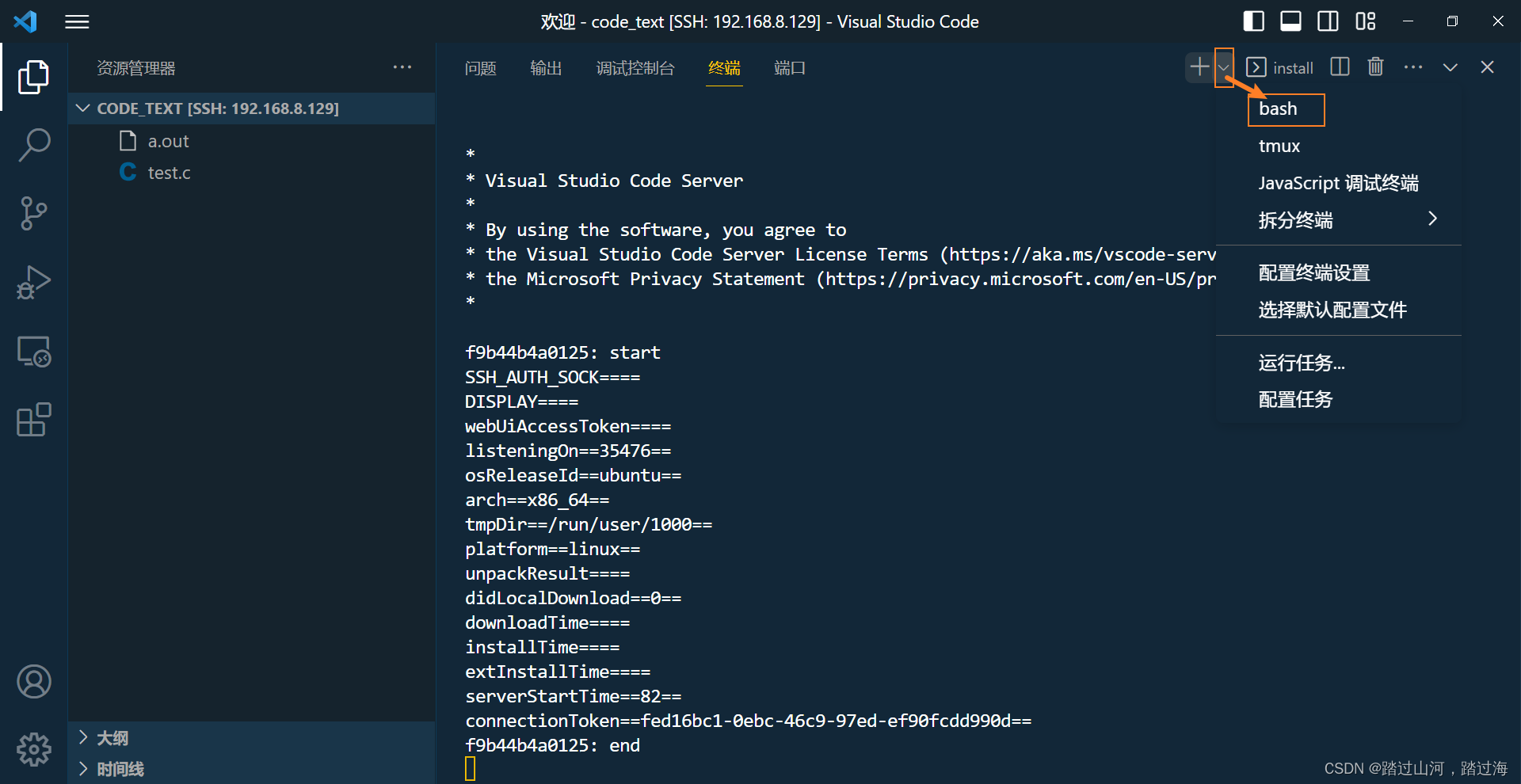The image size is (1521, 784).
Task: Expand the 大纲 outline section
Action: (x=252, y=737)
